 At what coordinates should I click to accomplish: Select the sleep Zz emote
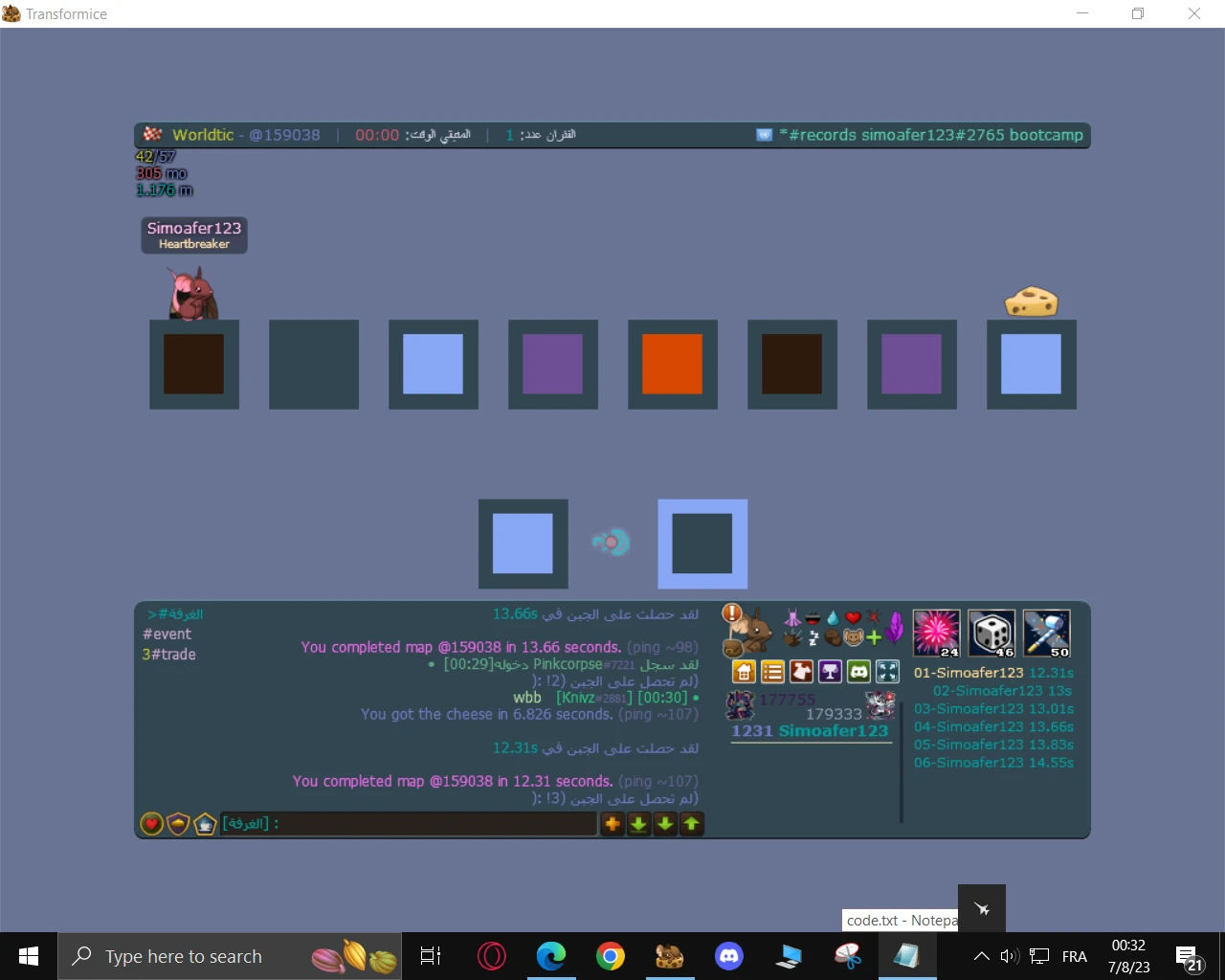tap(813, 637)
